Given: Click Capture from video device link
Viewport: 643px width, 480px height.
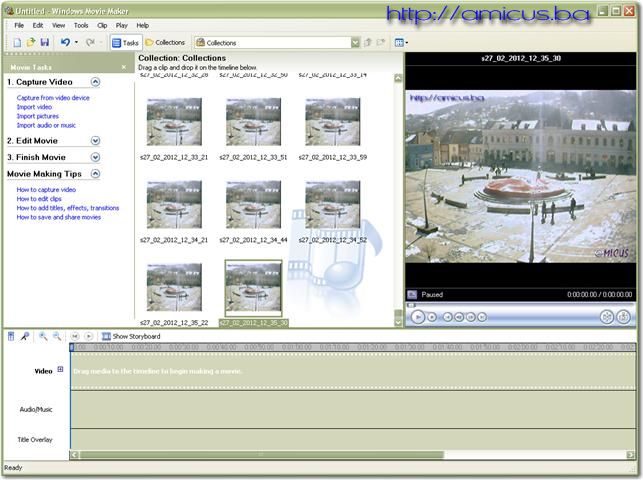Looking at the screenshot, I should coord(53,98).
